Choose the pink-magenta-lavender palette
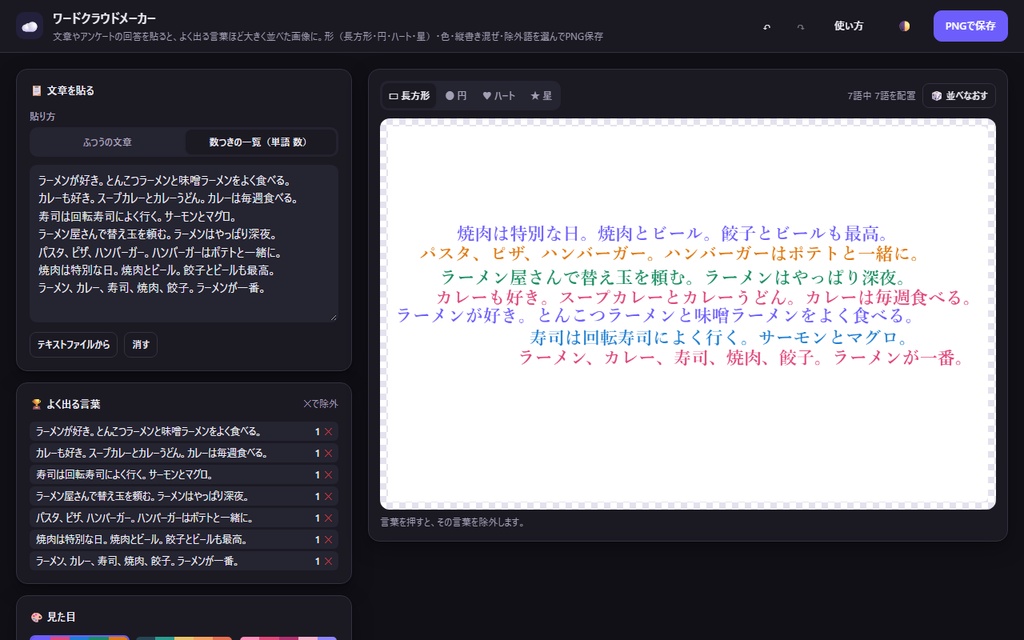1024x640 pixels. click(x=288, y=638)
